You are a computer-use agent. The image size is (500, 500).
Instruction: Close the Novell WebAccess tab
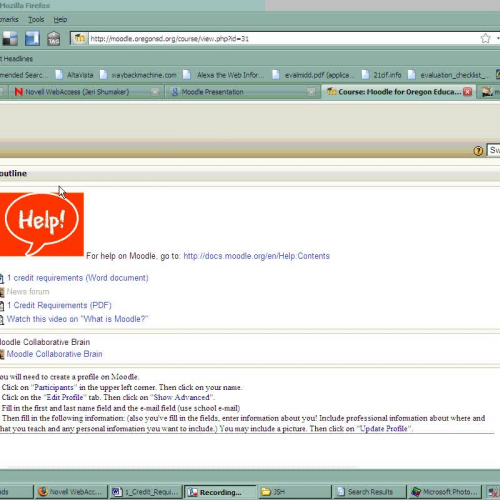tap(155, 92)
